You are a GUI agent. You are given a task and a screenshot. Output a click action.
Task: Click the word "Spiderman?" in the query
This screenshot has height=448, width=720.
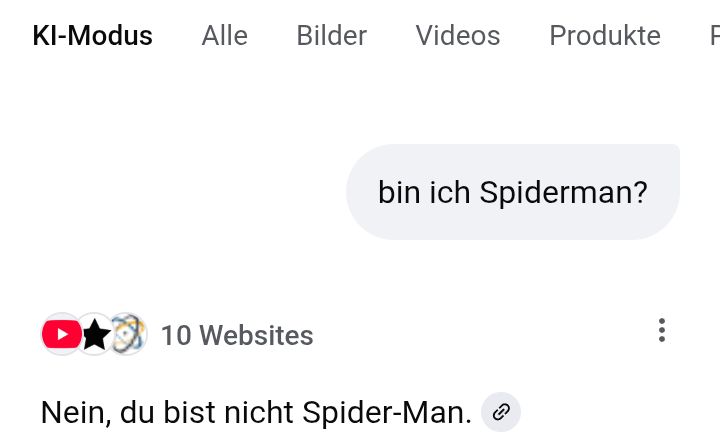[x=563, y=193]
